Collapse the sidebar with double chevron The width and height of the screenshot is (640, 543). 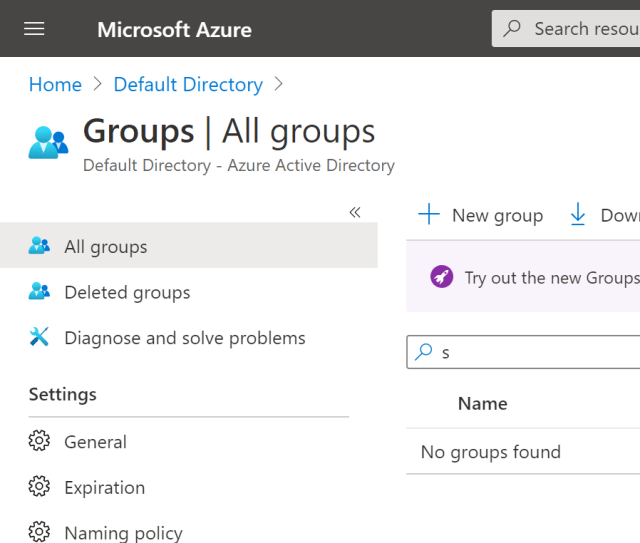point(354,212)
